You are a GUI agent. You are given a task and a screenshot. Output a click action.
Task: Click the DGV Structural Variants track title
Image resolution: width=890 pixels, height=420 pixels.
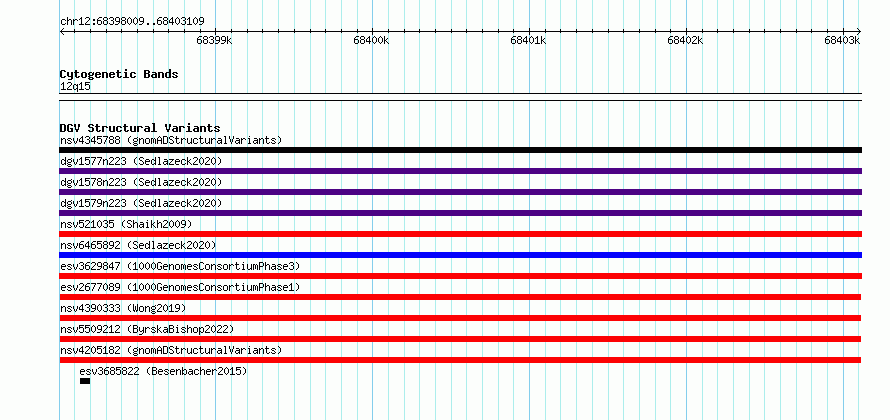(140, 128)
